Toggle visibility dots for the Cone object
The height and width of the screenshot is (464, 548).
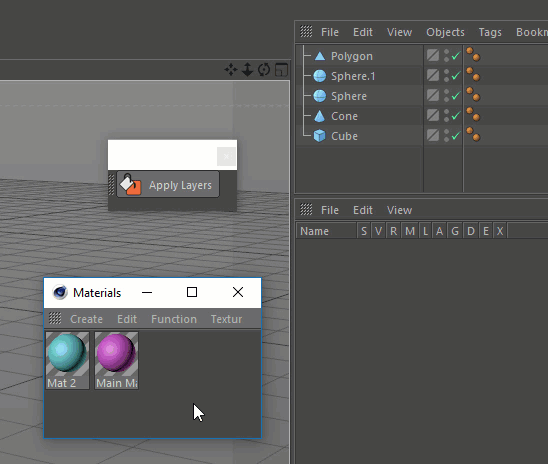(446, 116)
